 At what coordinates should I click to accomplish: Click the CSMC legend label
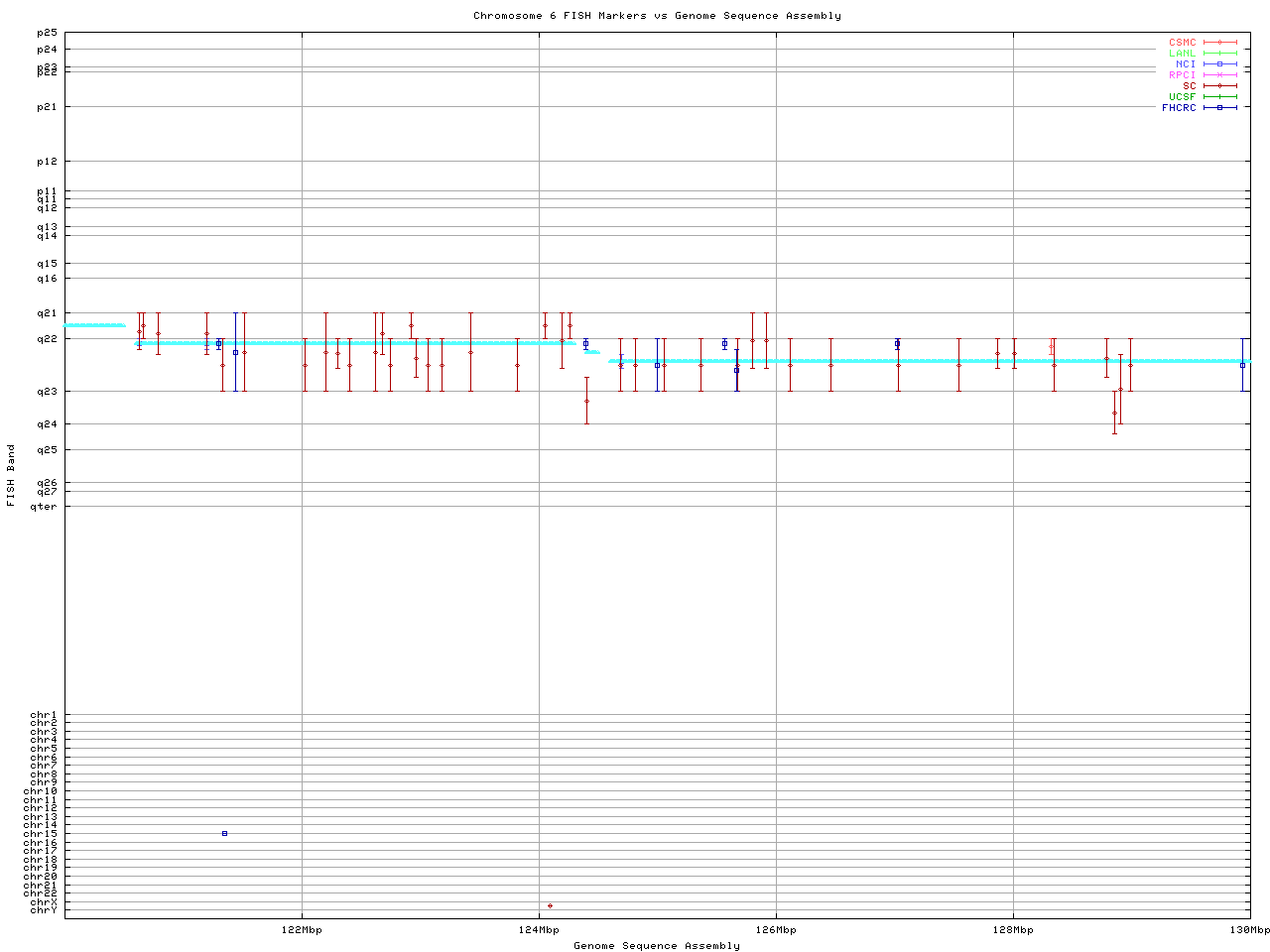[1182, 43]
